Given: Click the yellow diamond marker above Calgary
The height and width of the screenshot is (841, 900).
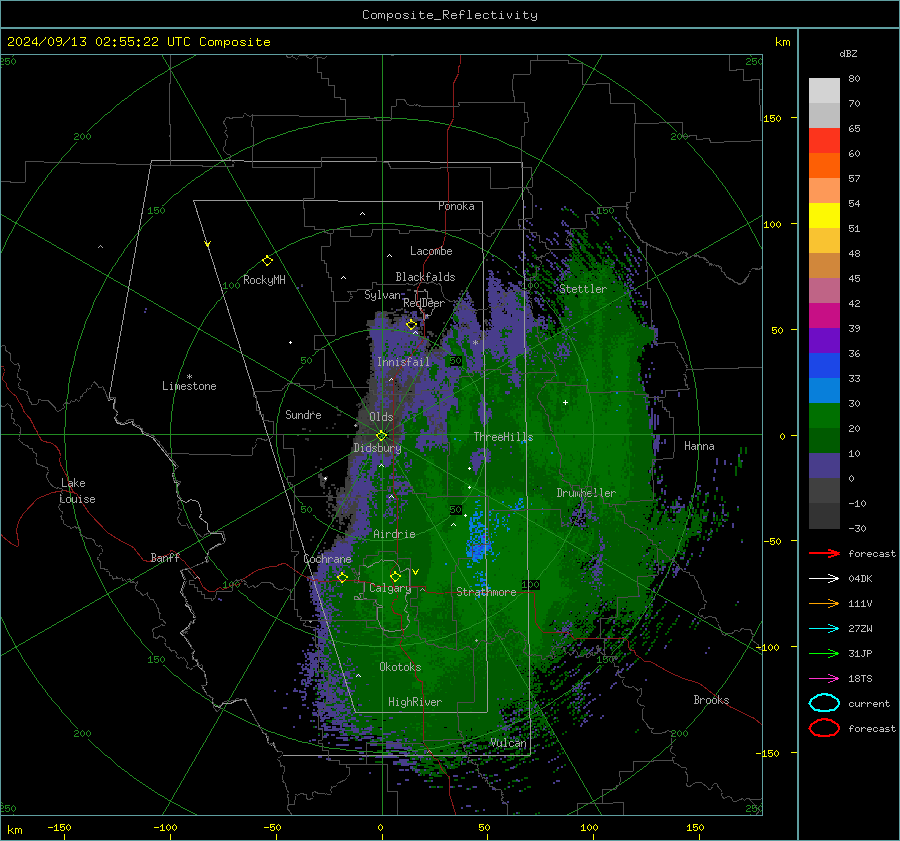Looking at the screenshot, I should pos(395,576).
